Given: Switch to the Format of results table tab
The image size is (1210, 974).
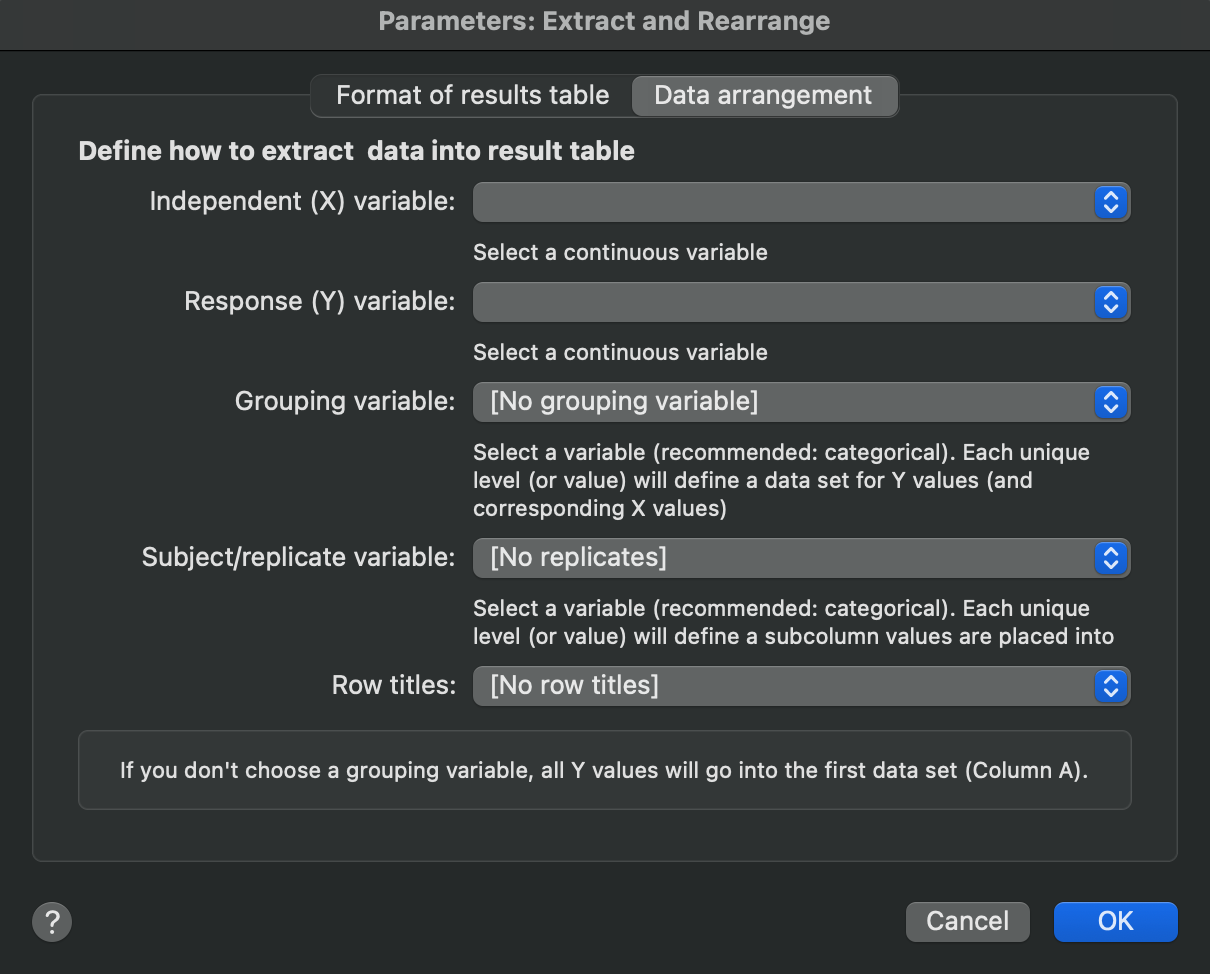Looking at the screenshot, I should click(x=472, y=95).
